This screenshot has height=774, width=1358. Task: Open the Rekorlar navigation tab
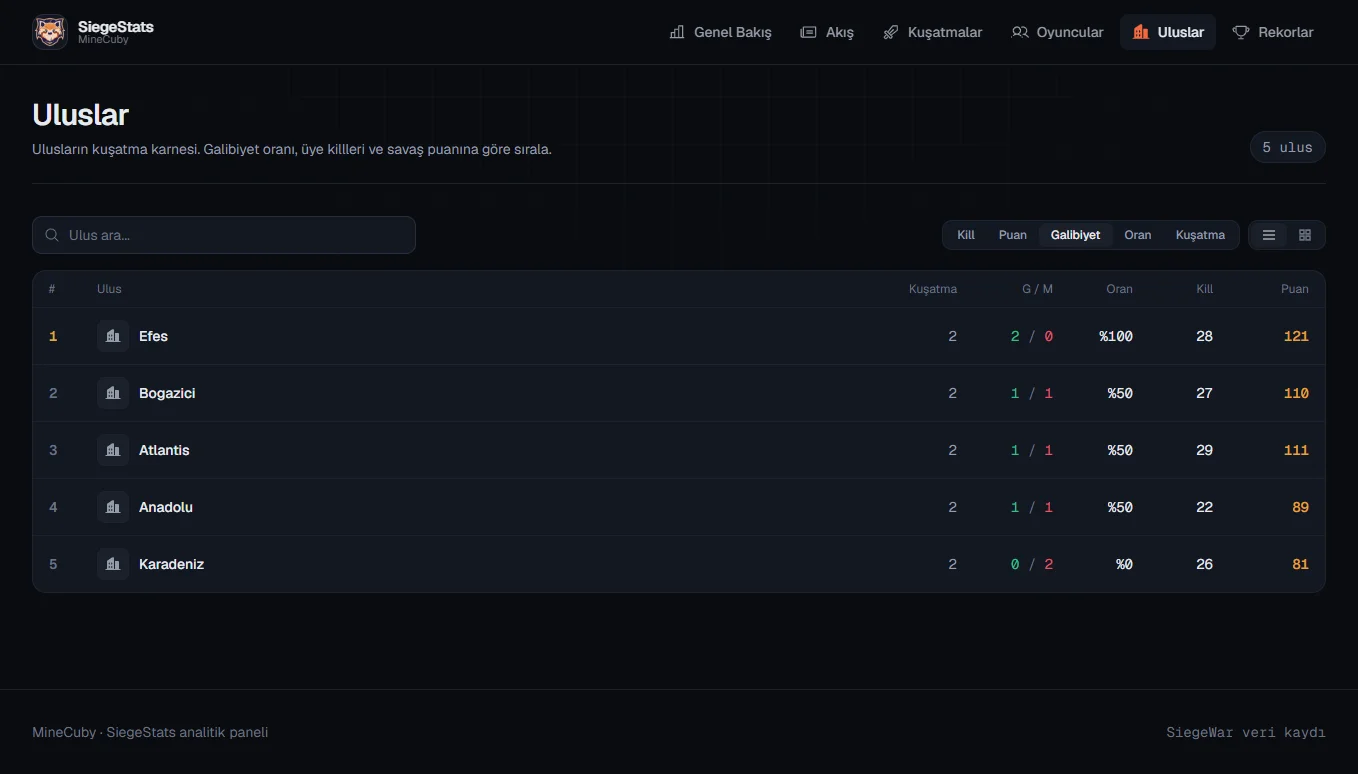point(1273,32)
